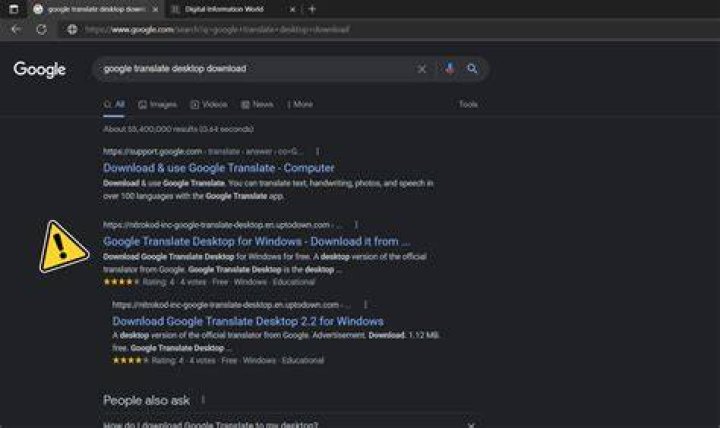Image resolution: width=720 pixels, height=428 pixels.
Task: Reload the page with the refresh icon
Action: point(41,29)
